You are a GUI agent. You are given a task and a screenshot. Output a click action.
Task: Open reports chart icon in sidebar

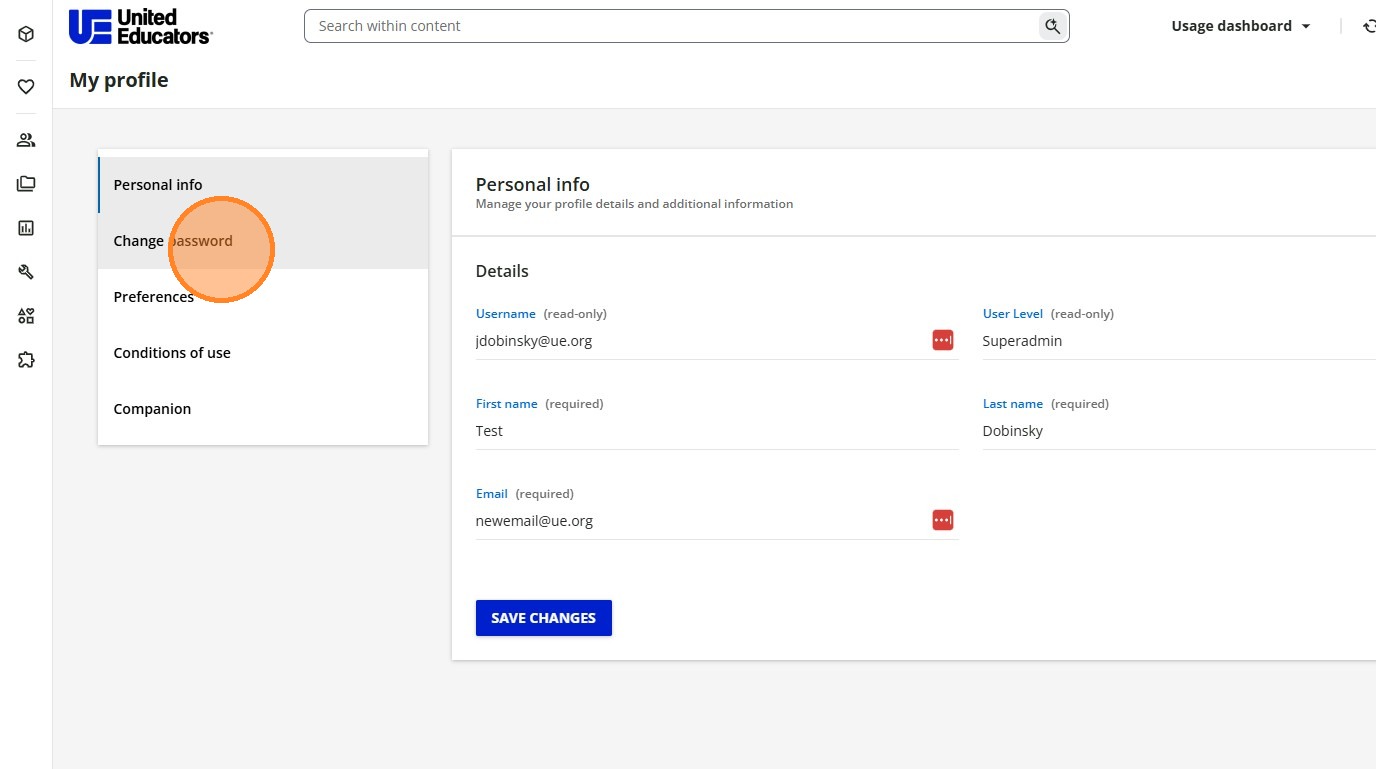[x=26, y=228]
